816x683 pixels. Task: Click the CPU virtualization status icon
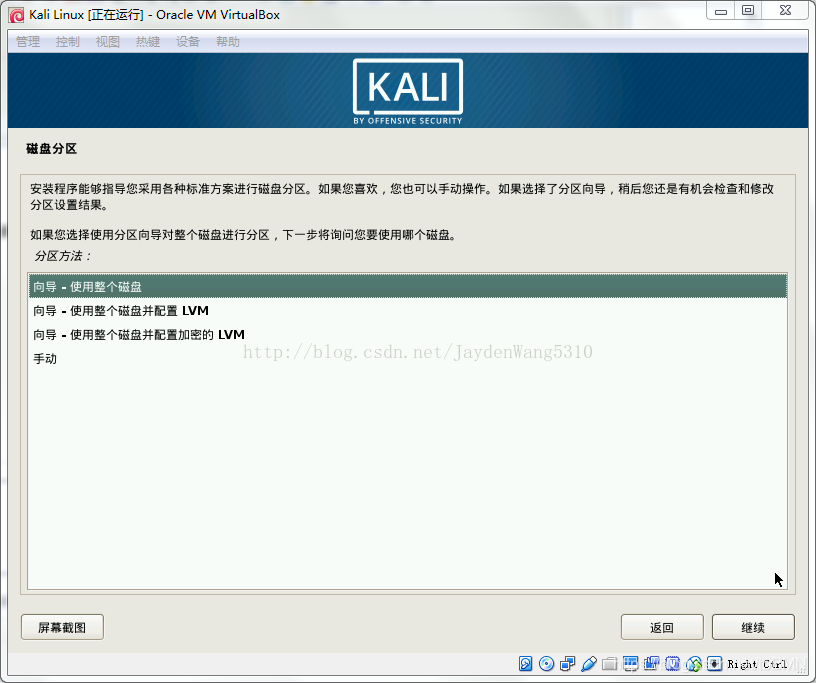click(x=672, y=664)
